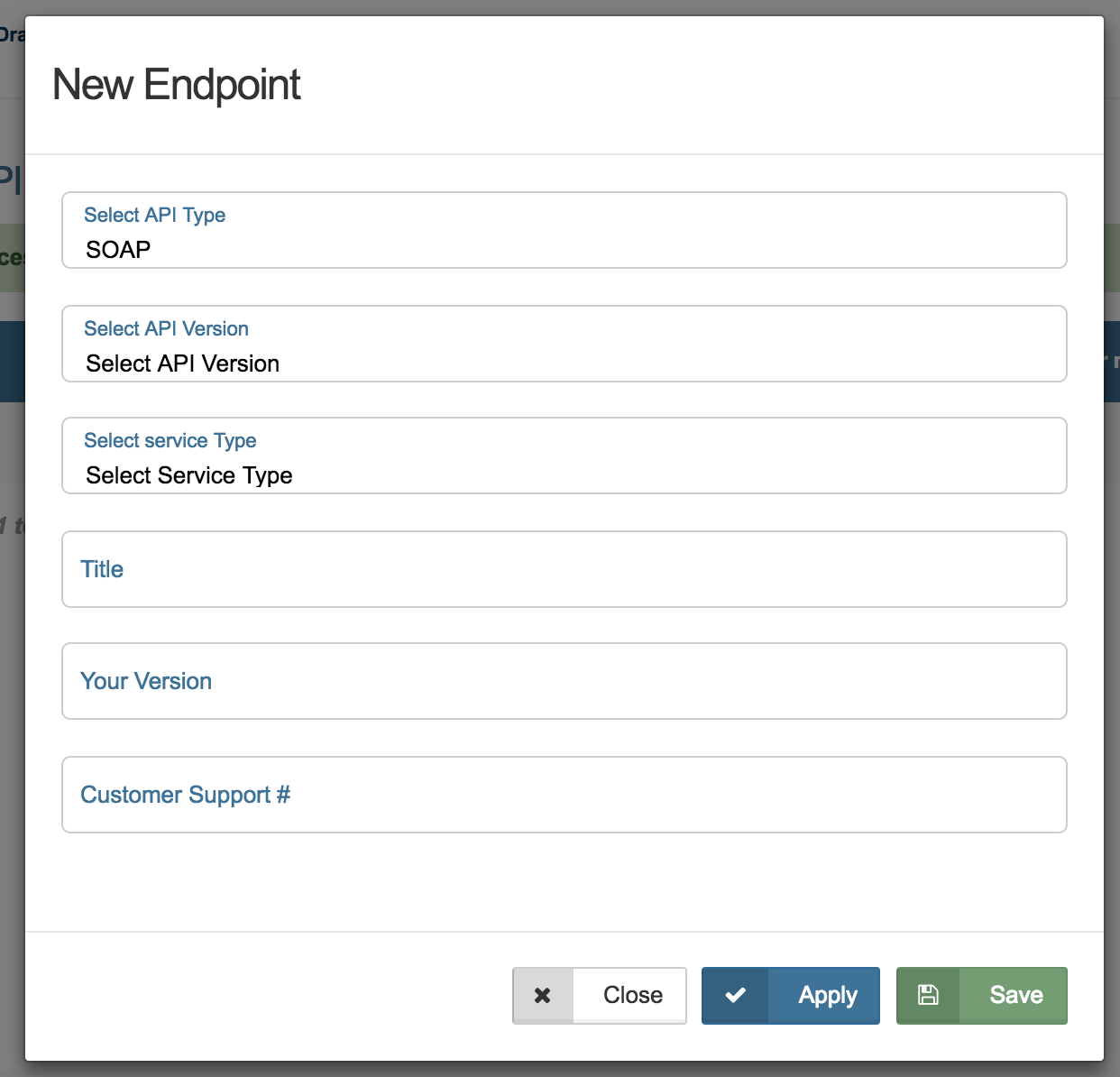Close the New Endpoint dialog

631,995
